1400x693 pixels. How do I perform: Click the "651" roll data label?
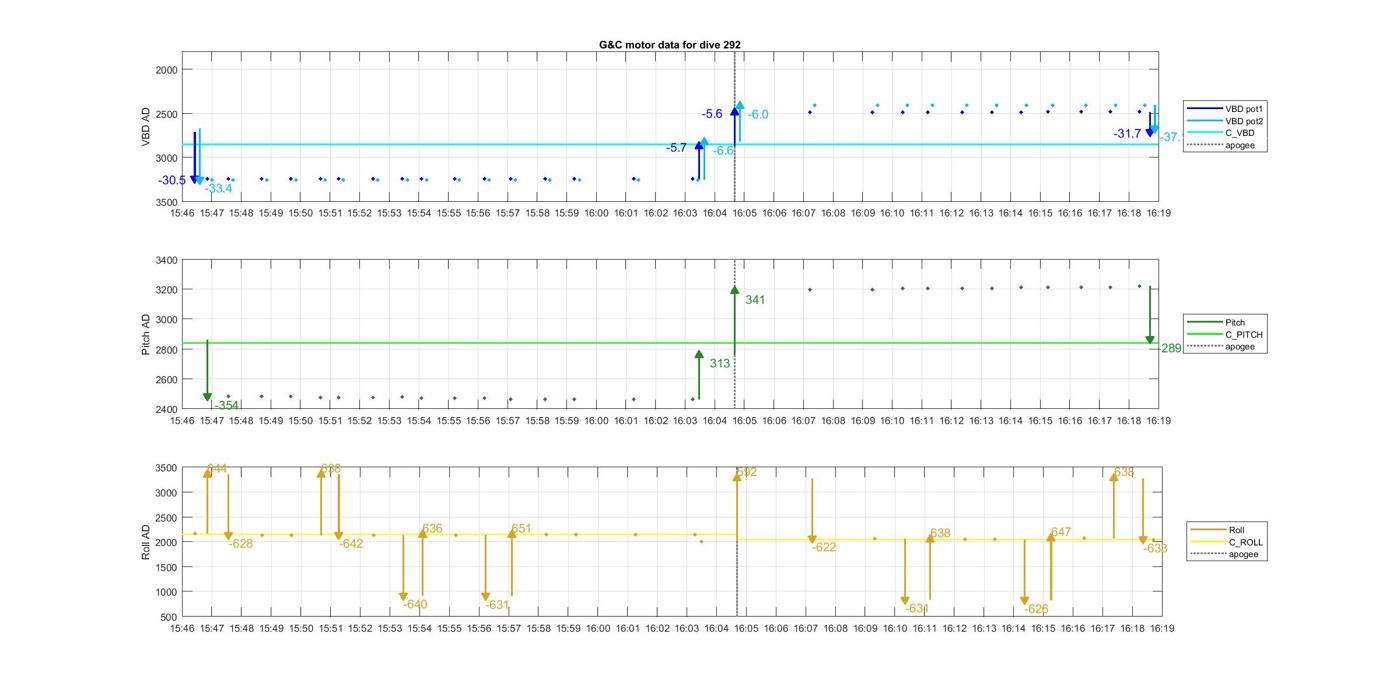[x=521, y=529]
